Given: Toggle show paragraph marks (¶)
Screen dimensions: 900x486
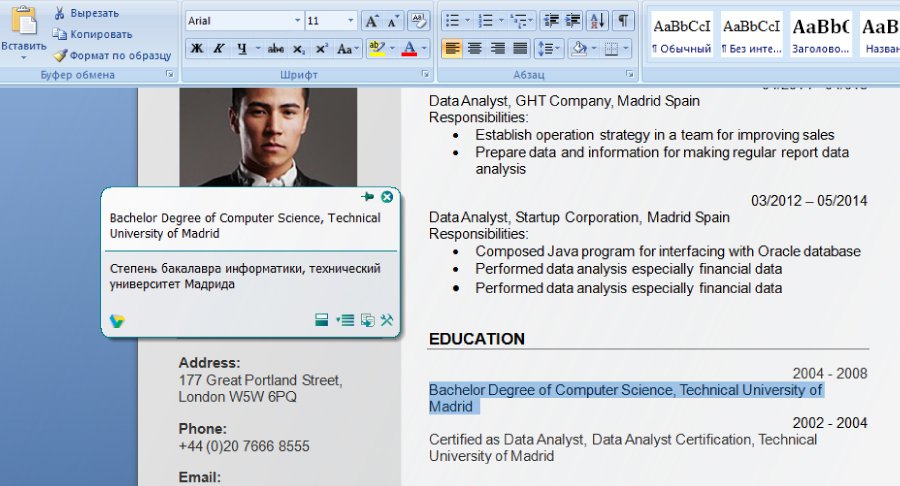Looking at the screenshot, I should (623, 21).
